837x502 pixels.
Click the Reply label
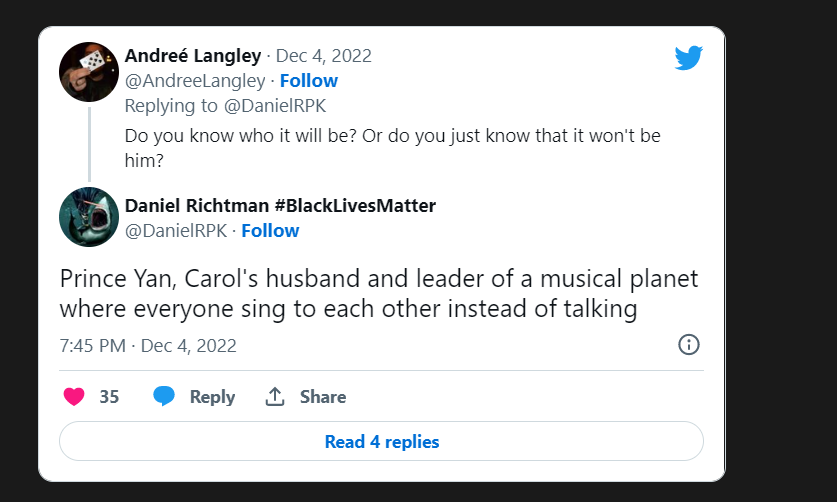coord(212,397)
